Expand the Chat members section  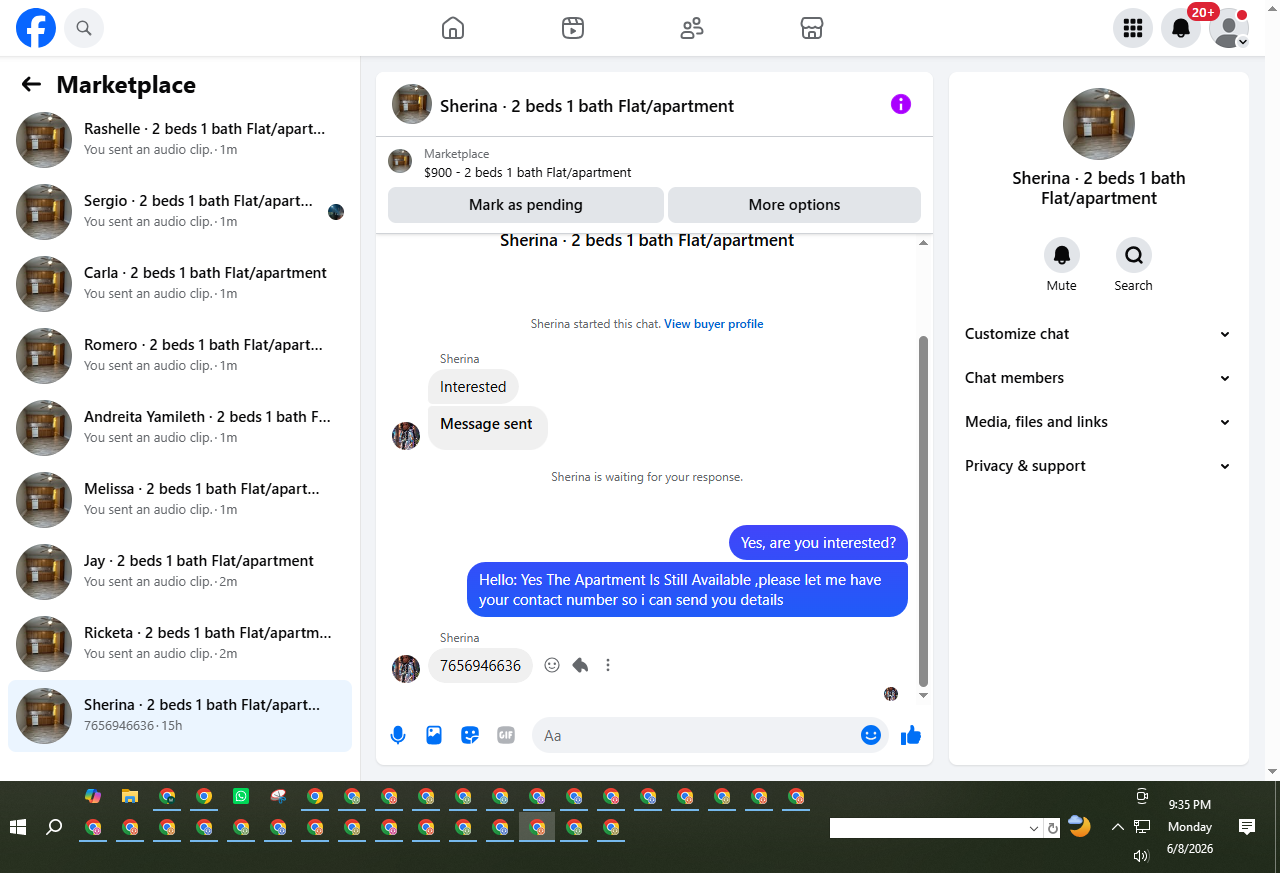[x=1099, y=378]
